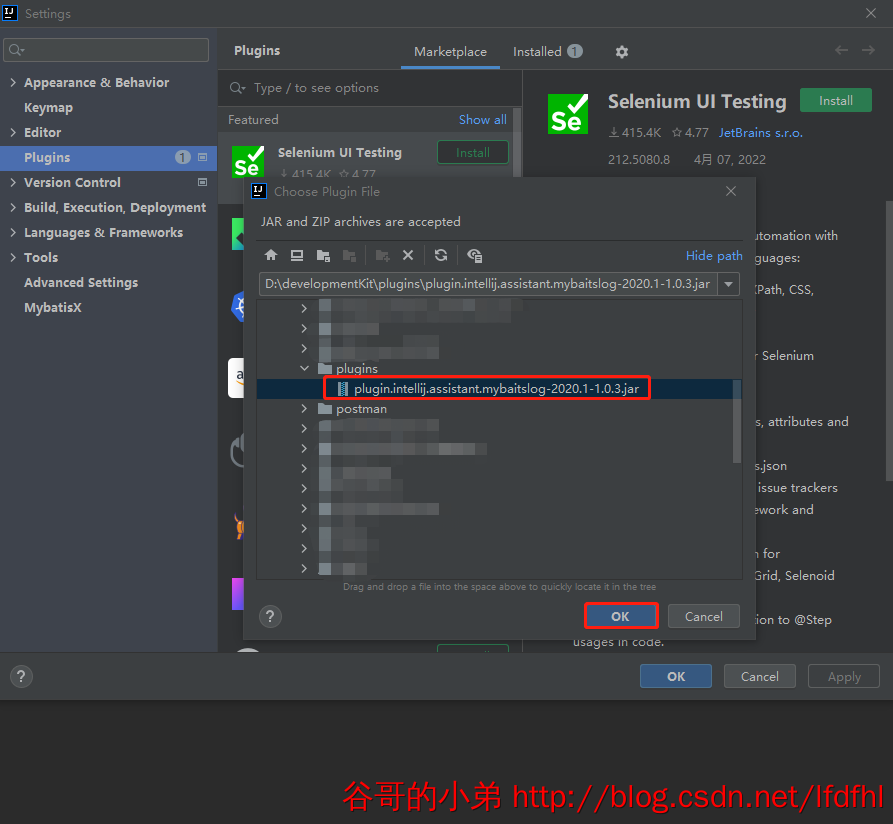The width and height of the screenshot is (893, 824).
Task: Switch to Installed tab
Action: [x=547, y=52]
